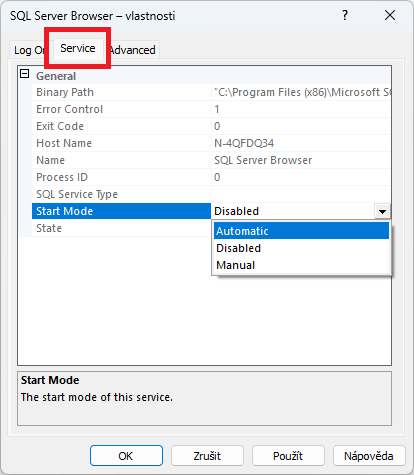Click the SQL Server Browser name value
The image size is (414, 475).
263,160
